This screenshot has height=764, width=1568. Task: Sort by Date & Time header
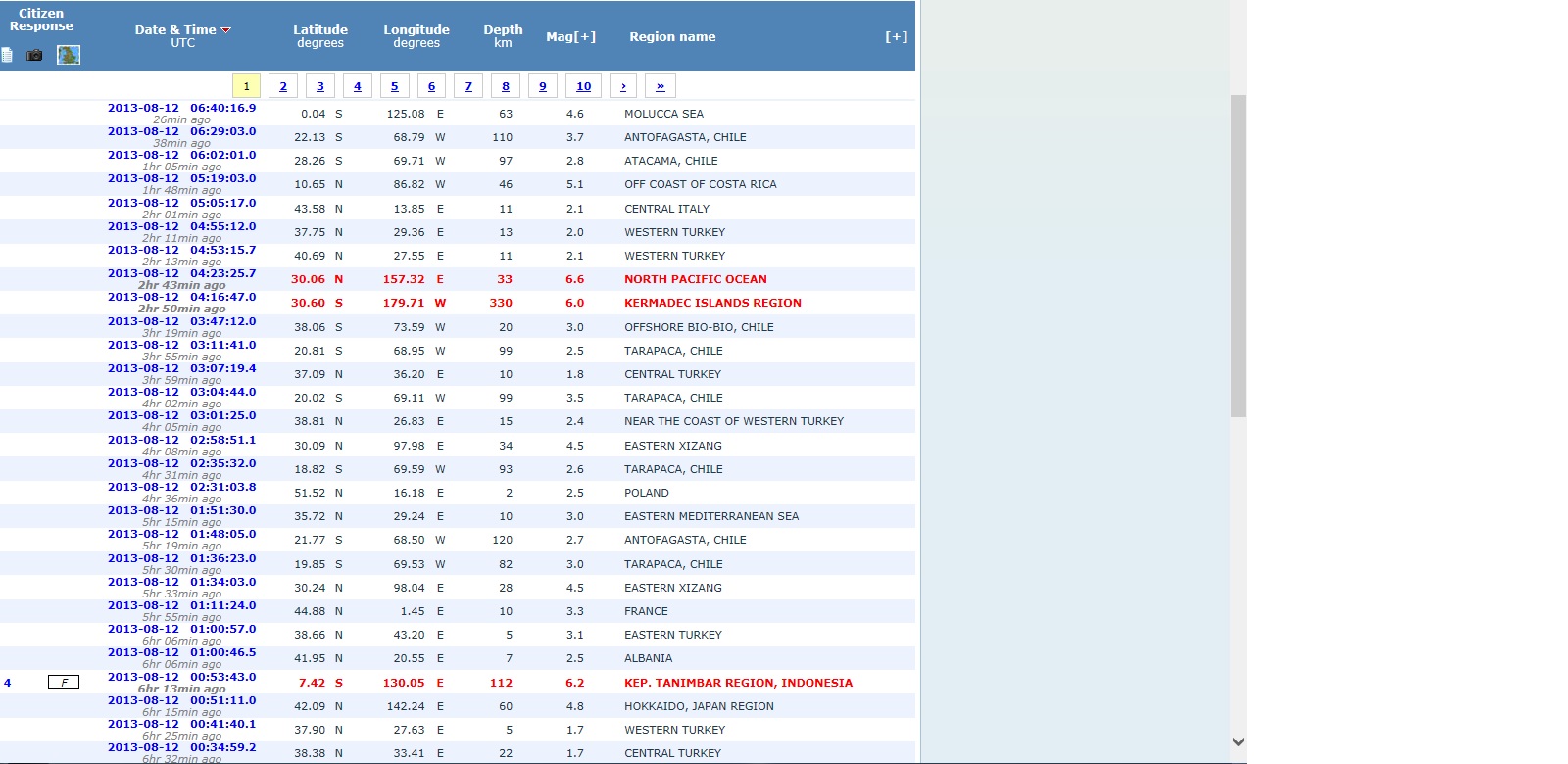pos(175,30)
